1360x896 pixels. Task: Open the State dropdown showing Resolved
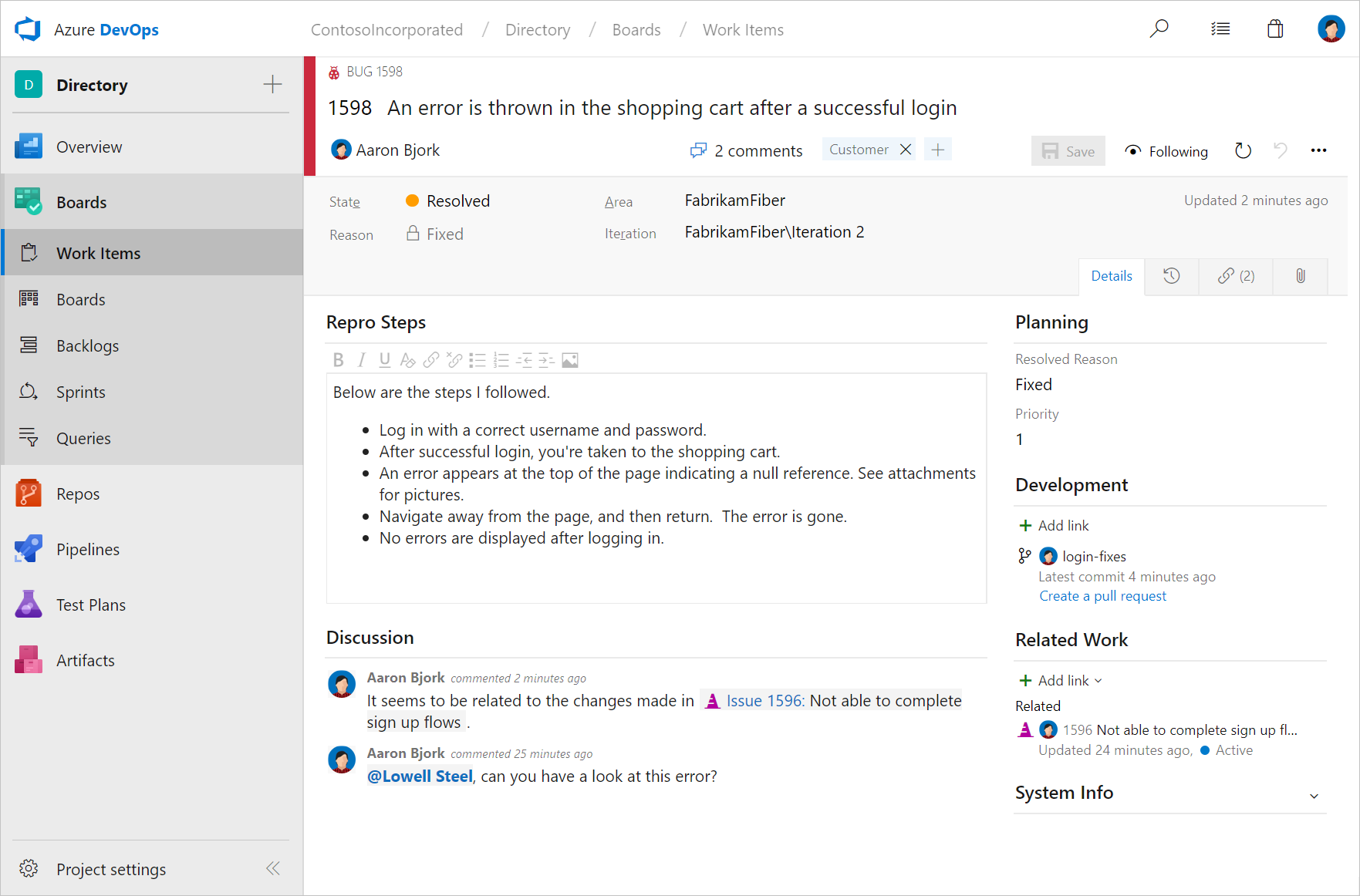(447, 201)
